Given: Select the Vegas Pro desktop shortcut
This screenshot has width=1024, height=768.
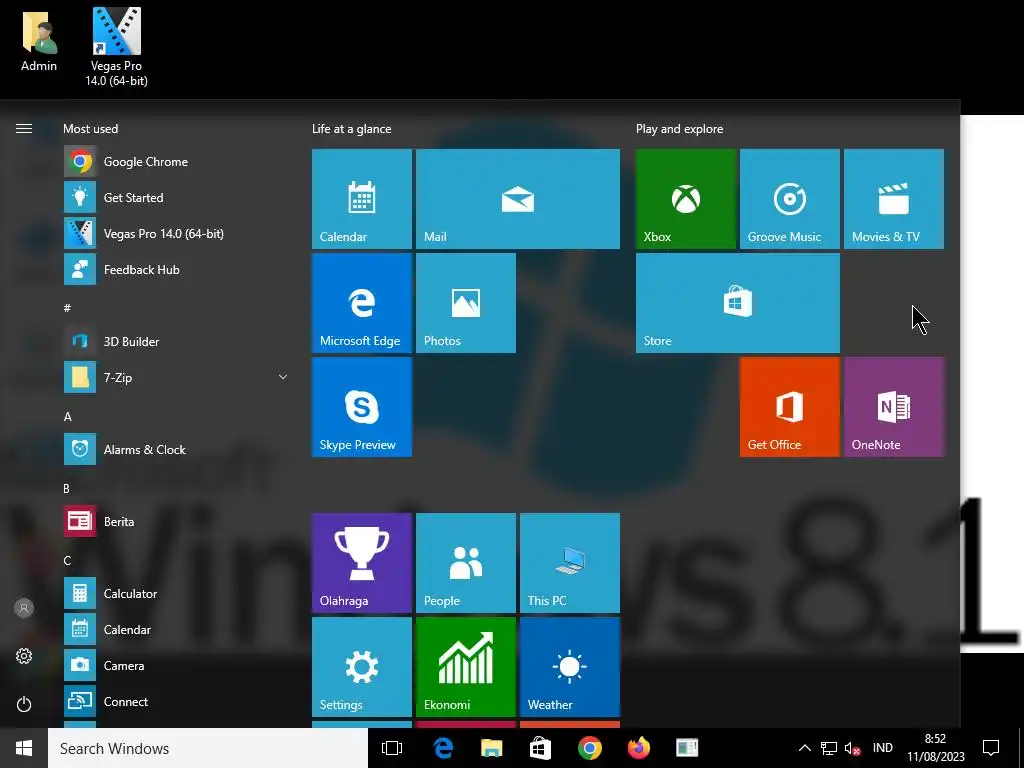Looking at the screenshot, I should click(116, 47).
